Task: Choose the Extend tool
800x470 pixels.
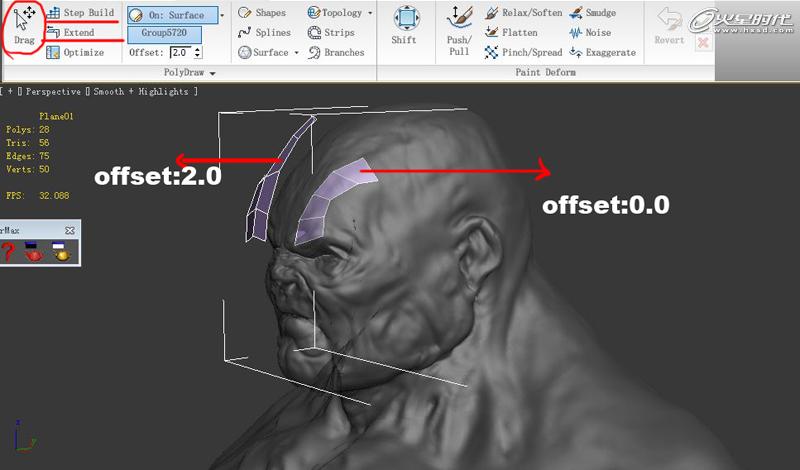Action: tap(70, 33)
